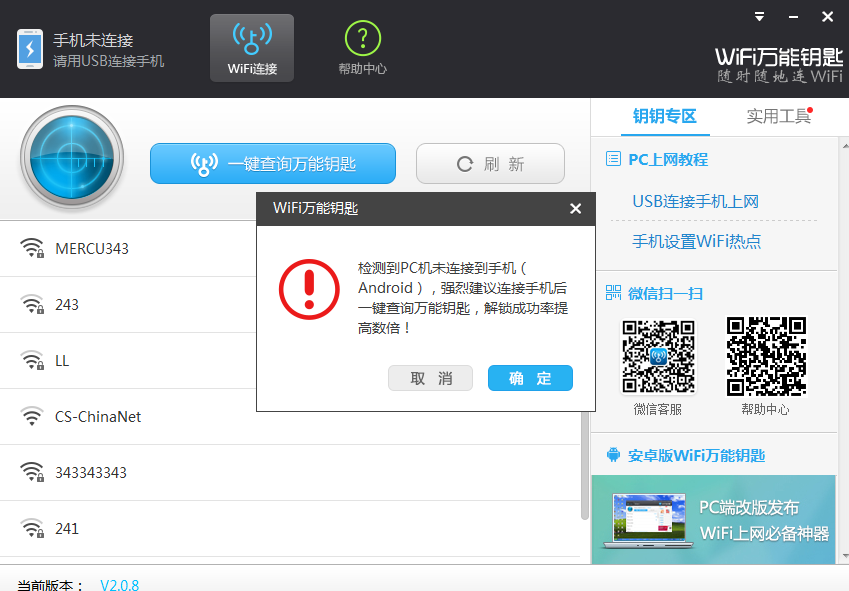The image size is (849, 591).
Task: Click 微信扫一扫 heading text
Action: 665,294
